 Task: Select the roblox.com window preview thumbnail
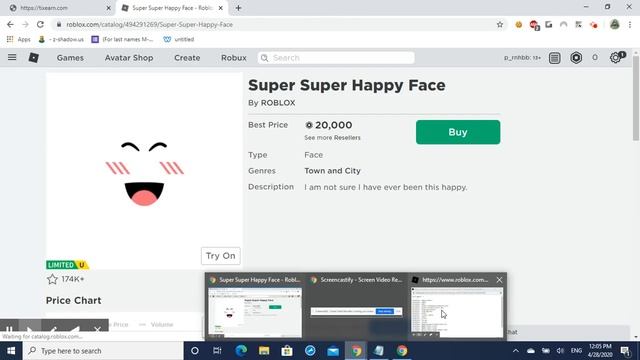(x=457, y=312)
